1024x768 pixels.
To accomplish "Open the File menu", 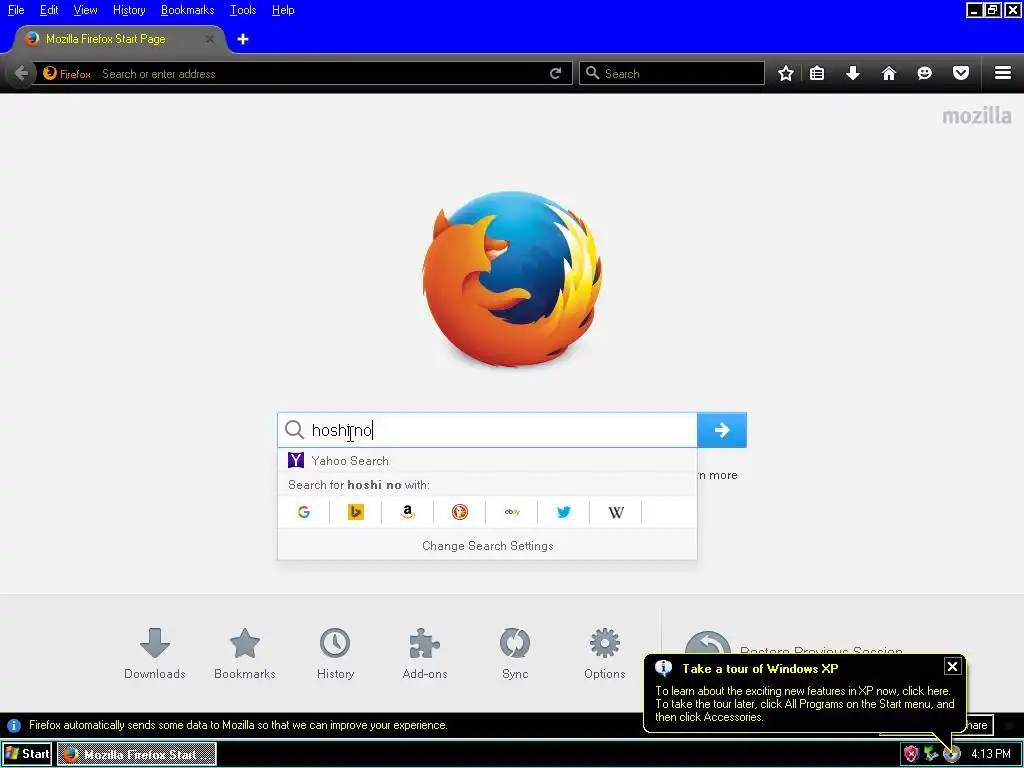I will point(16,10).
